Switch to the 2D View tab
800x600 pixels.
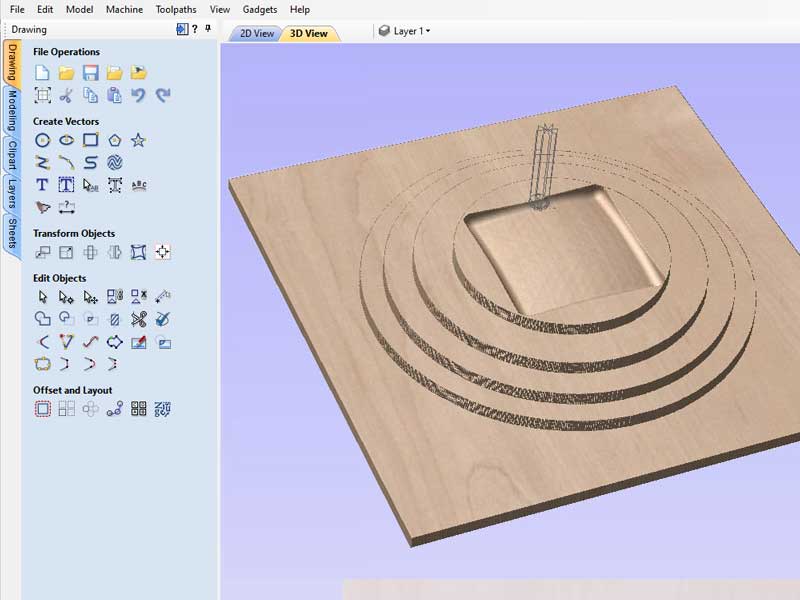point(254,33)
